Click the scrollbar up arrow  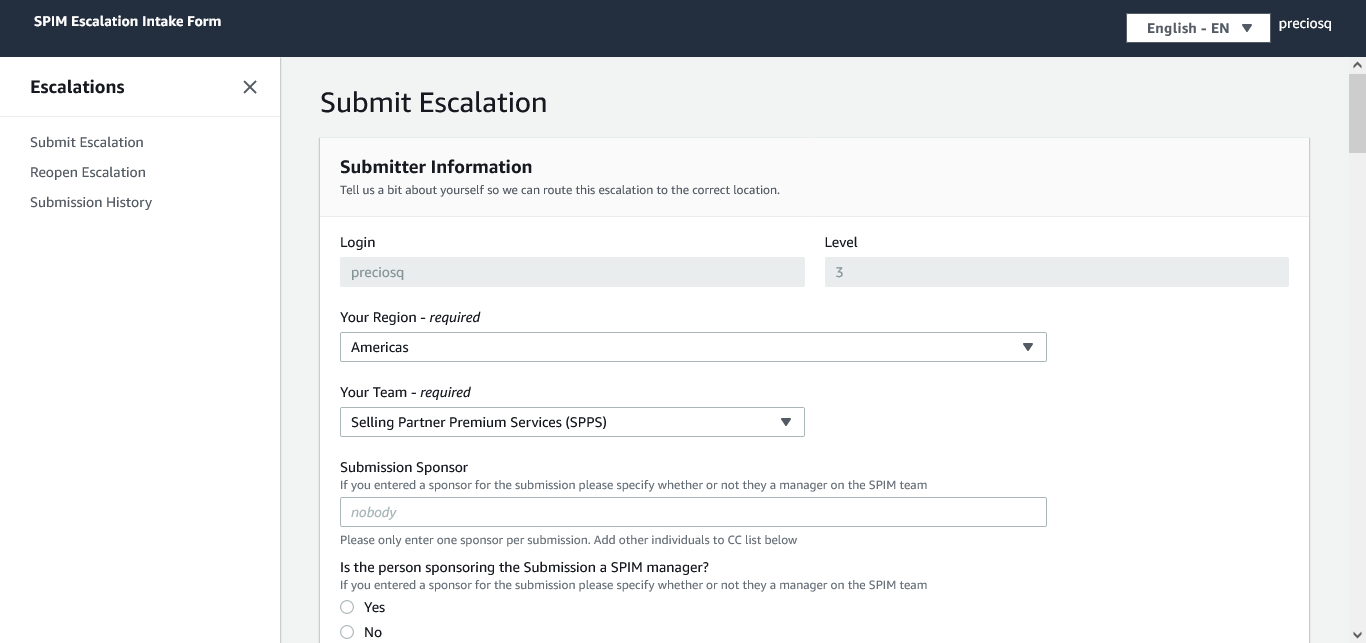click(1357, 65)
